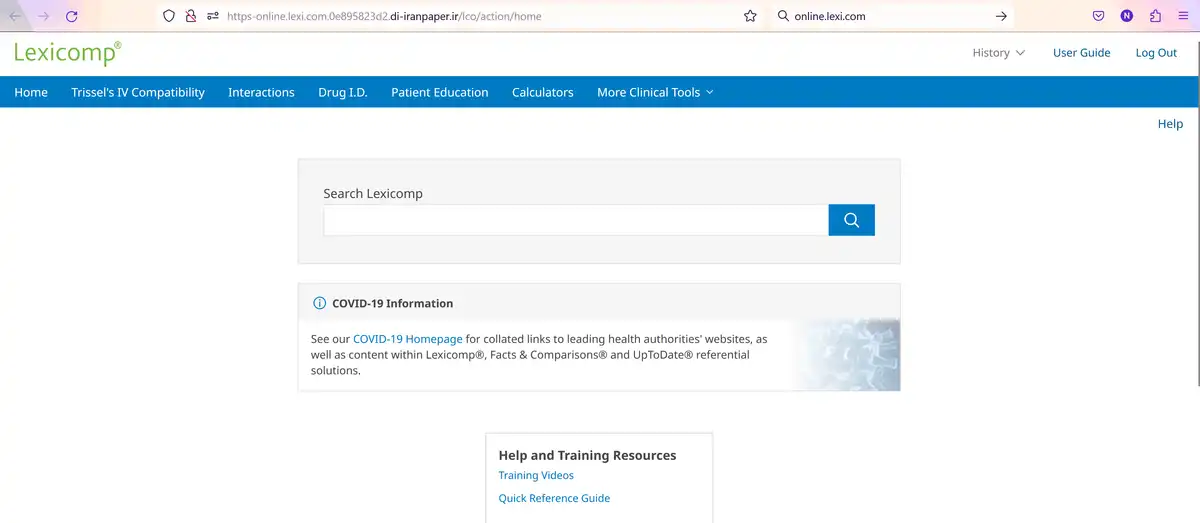This screenshot has height=523, width=1200.
Task: Bookmark this page with the star icon
Action: point(750,16)
